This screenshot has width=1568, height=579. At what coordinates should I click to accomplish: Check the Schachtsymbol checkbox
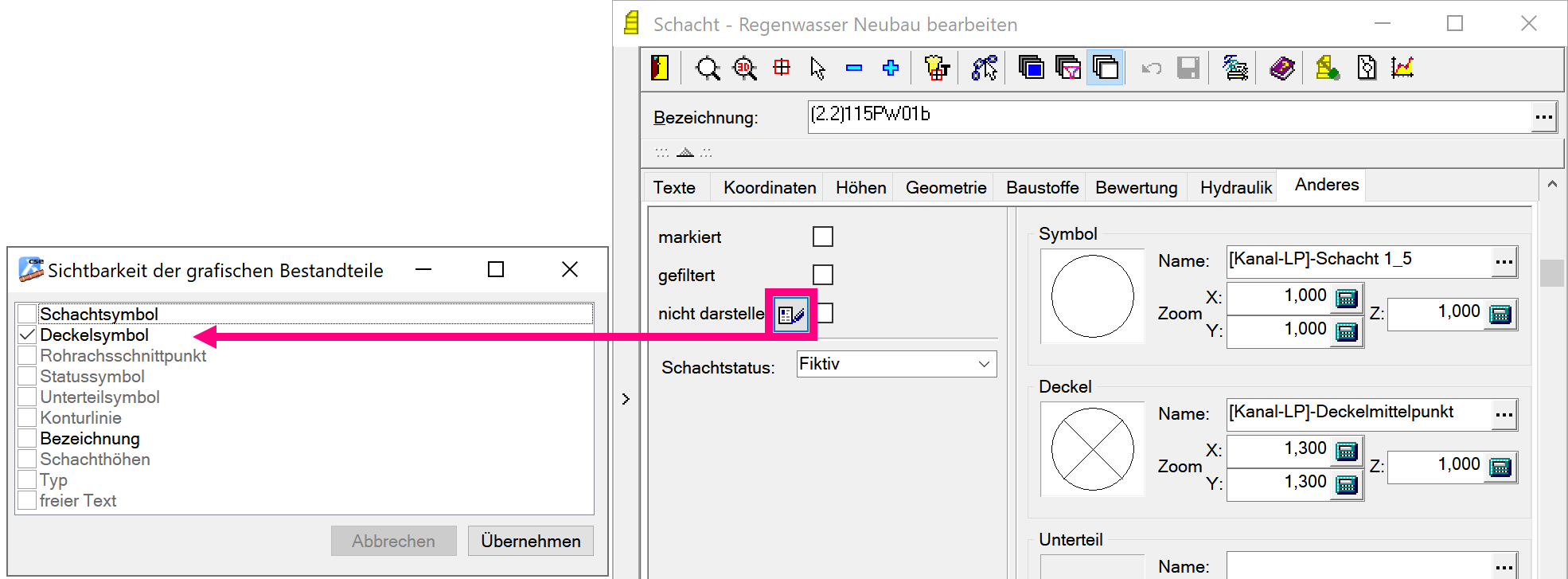[x=27, y=314]
